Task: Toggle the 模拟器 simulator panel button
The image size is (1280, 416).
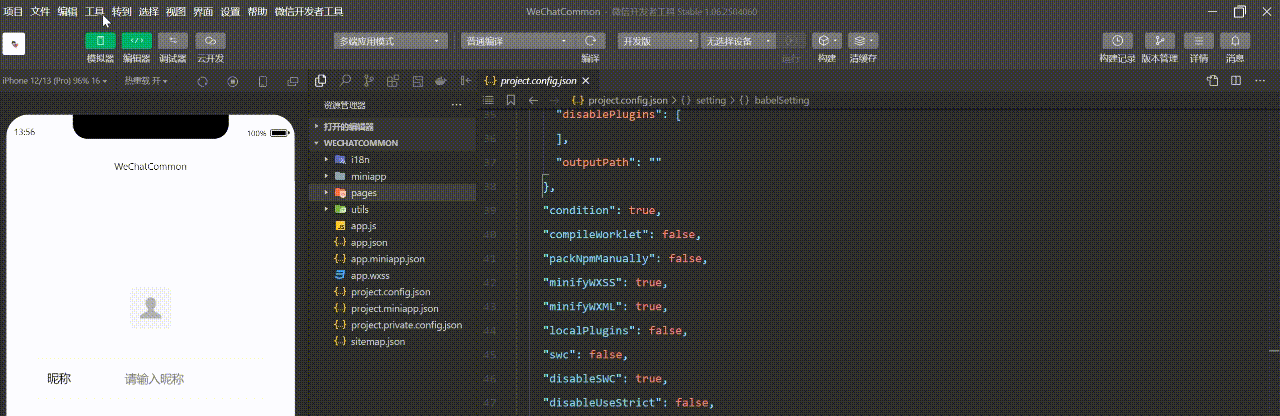Action: pyautogui.click(x=100, y=41)
